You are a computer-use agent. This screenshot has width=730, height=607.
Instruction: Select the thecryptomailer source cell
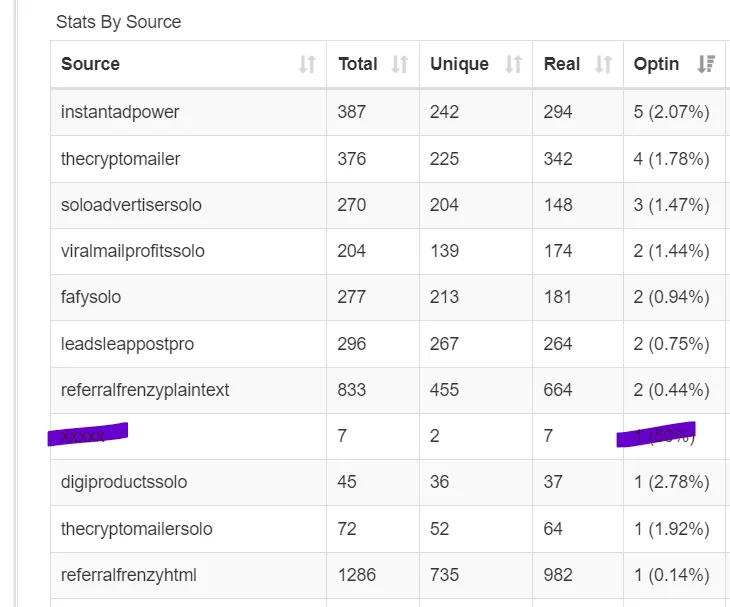click(x=120, y=159)
